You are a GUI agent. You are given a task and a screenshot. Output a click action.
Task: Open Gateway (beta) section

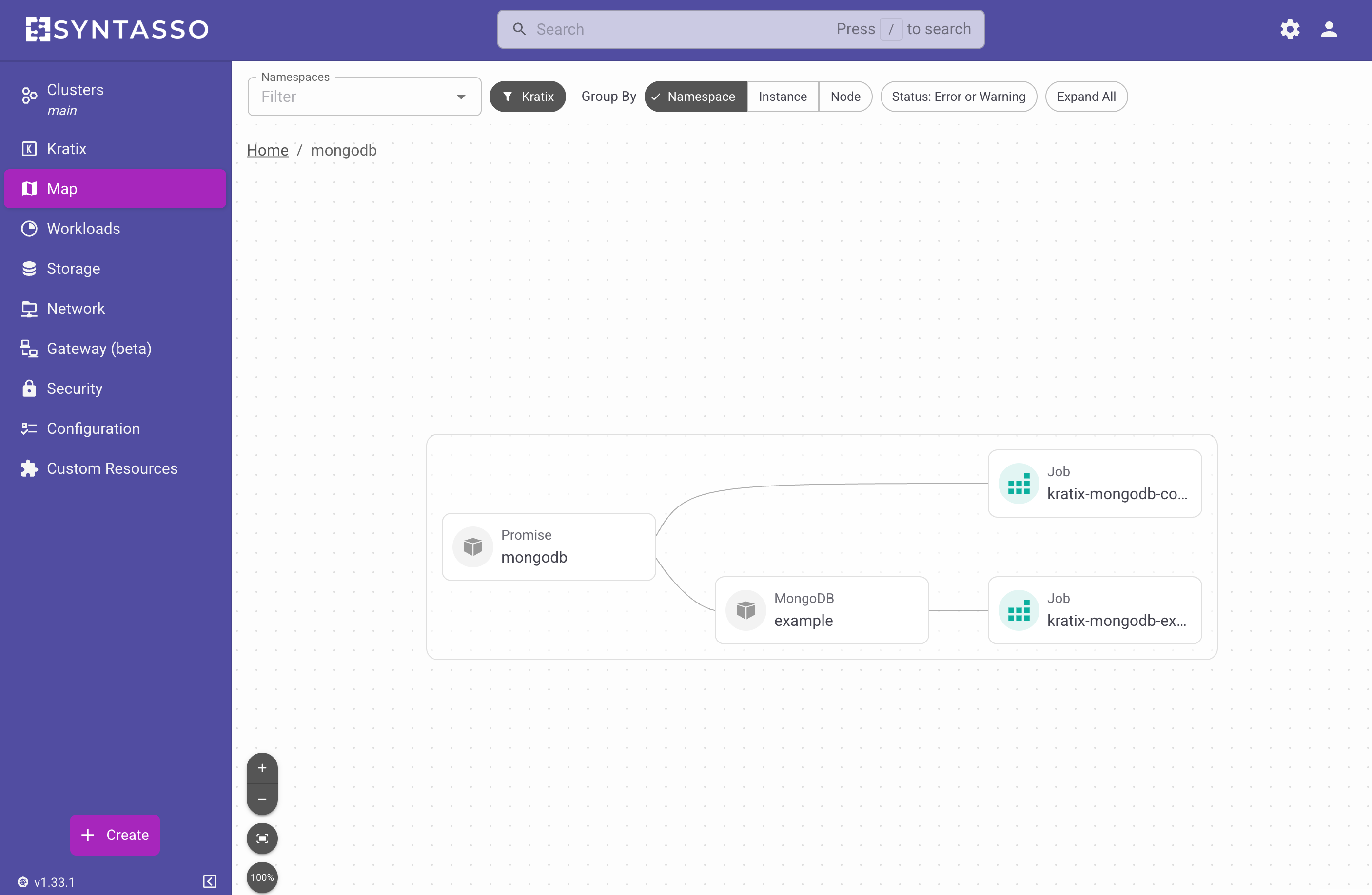(x=115, y=349)
